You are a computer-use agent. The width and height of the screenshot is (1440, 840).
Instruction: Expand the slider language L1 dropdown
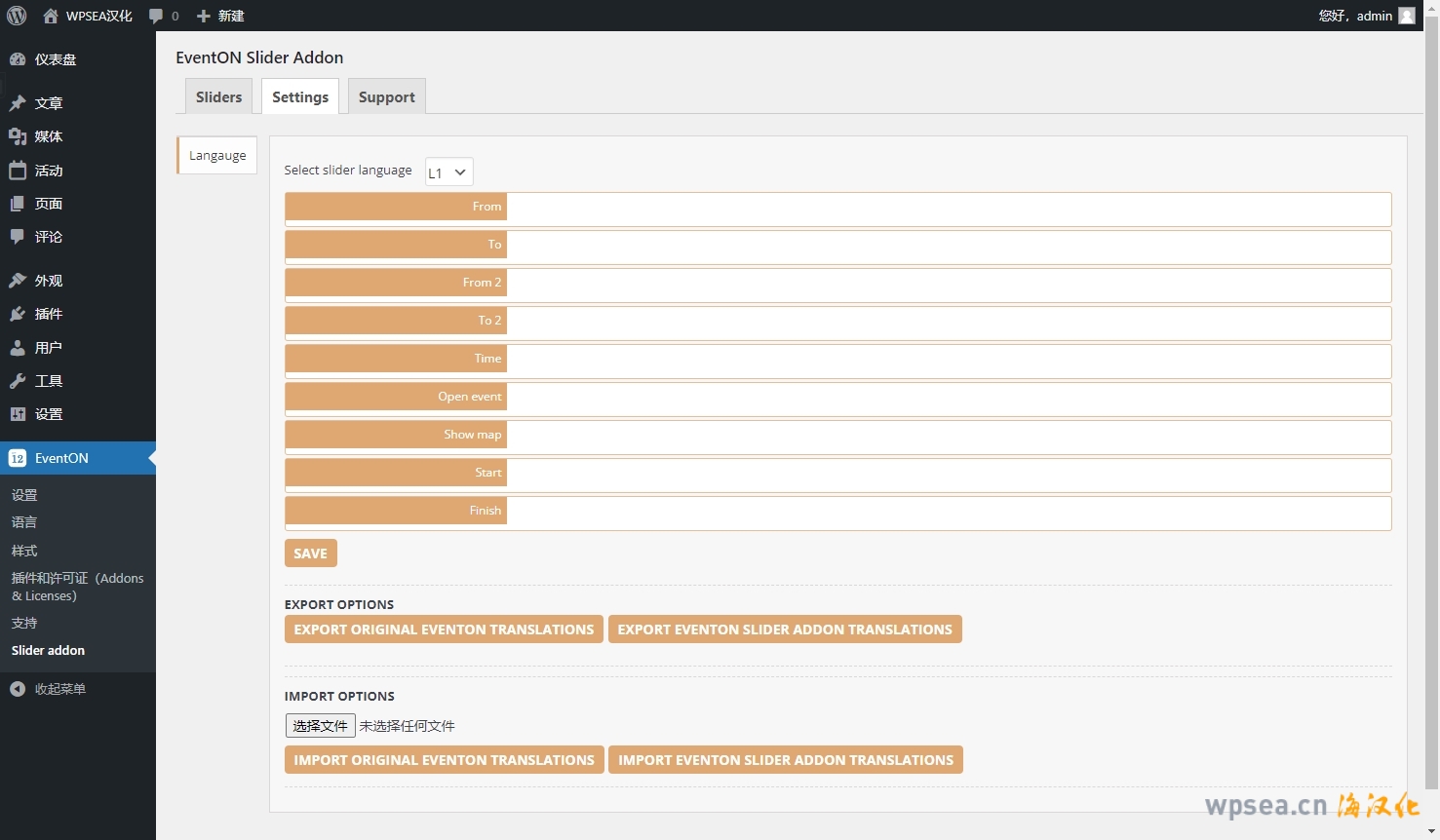[x=449, y=172]
